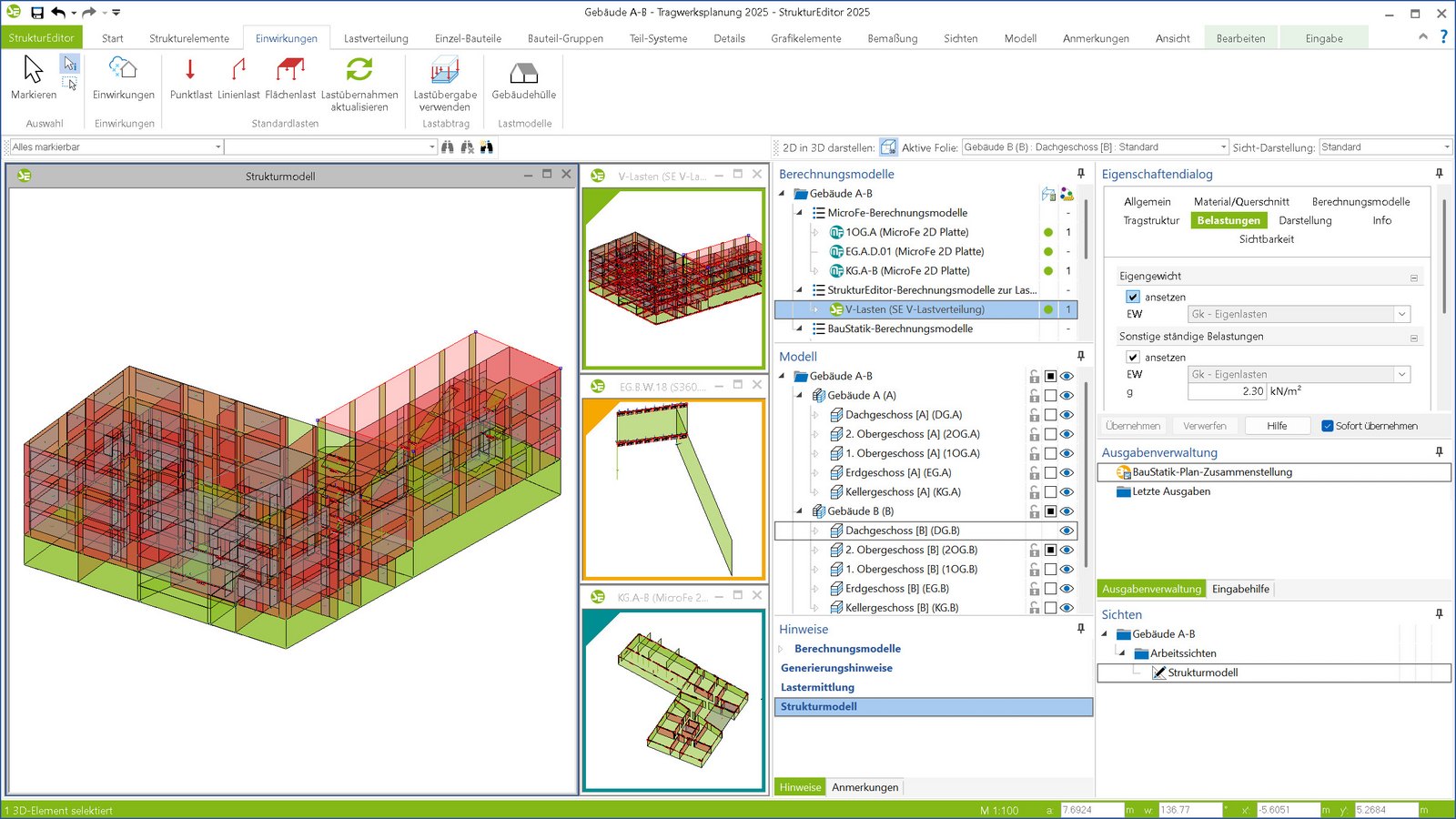The height and width of the screenshot is (819, 1456).
Task: Hide Dachgeschoss [B] via eye icon
Action: [x=1067, y=531]
